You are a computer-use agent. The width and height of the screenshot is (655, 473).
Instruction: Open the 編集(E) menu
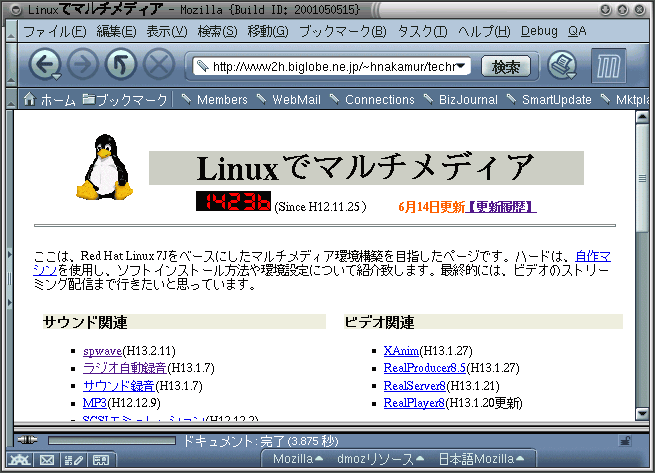click(x=116, y=31)
